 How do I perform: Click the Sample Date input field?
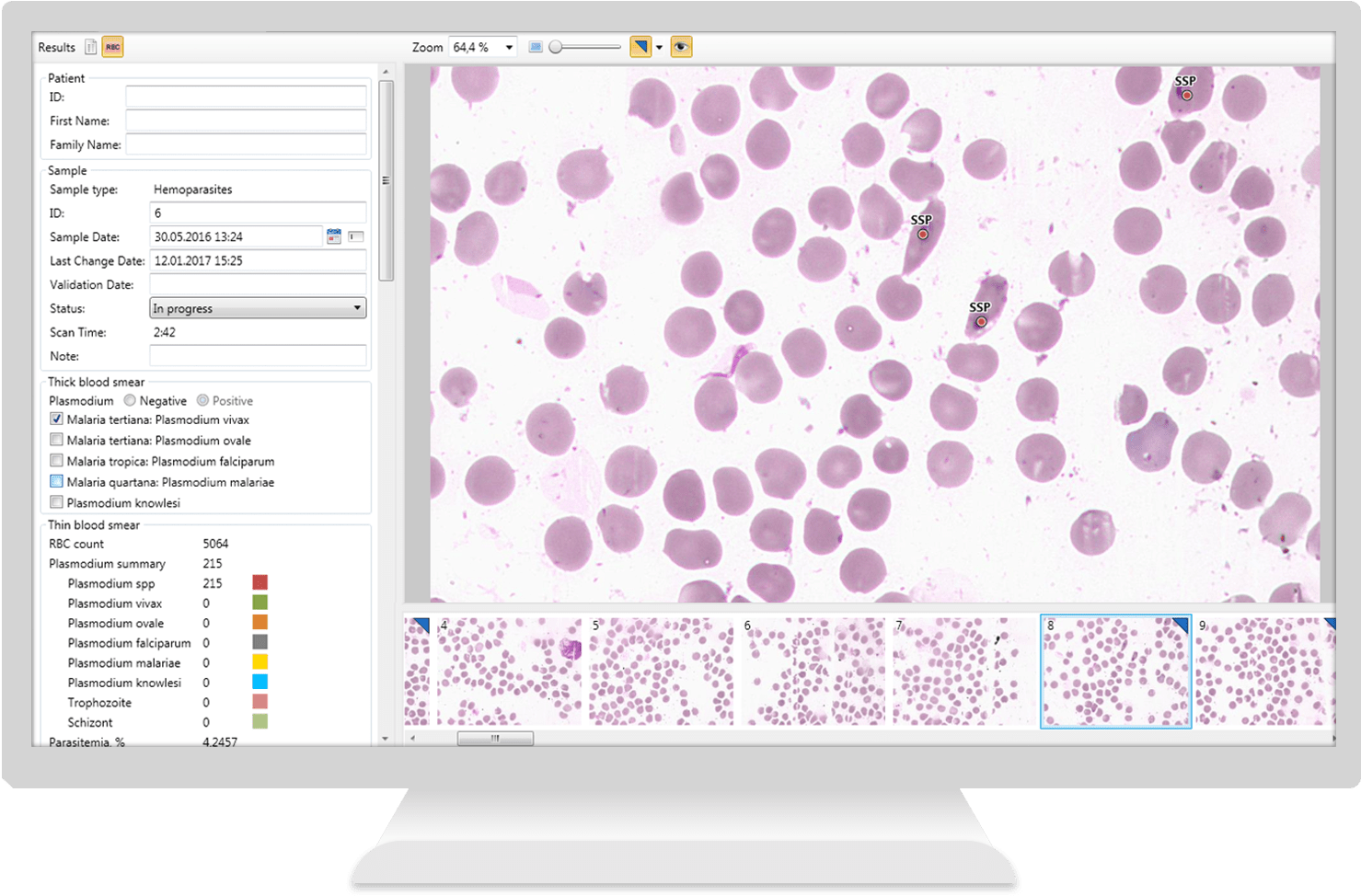tap(236, 237)
